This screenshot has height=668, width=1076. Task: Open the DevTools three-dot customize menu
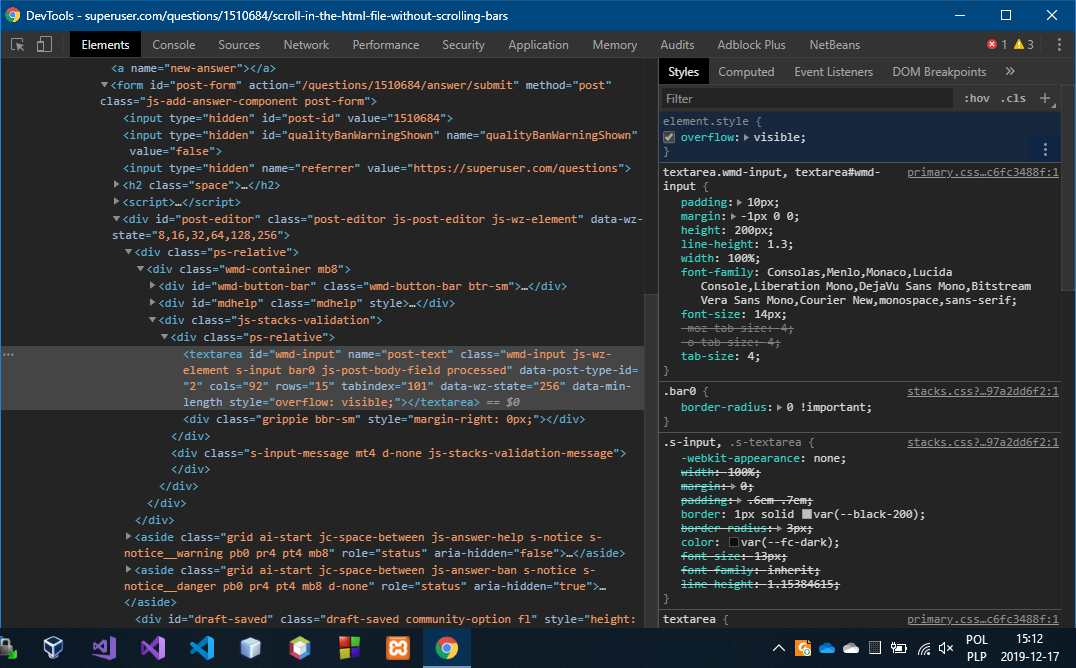click(1059, 45)
